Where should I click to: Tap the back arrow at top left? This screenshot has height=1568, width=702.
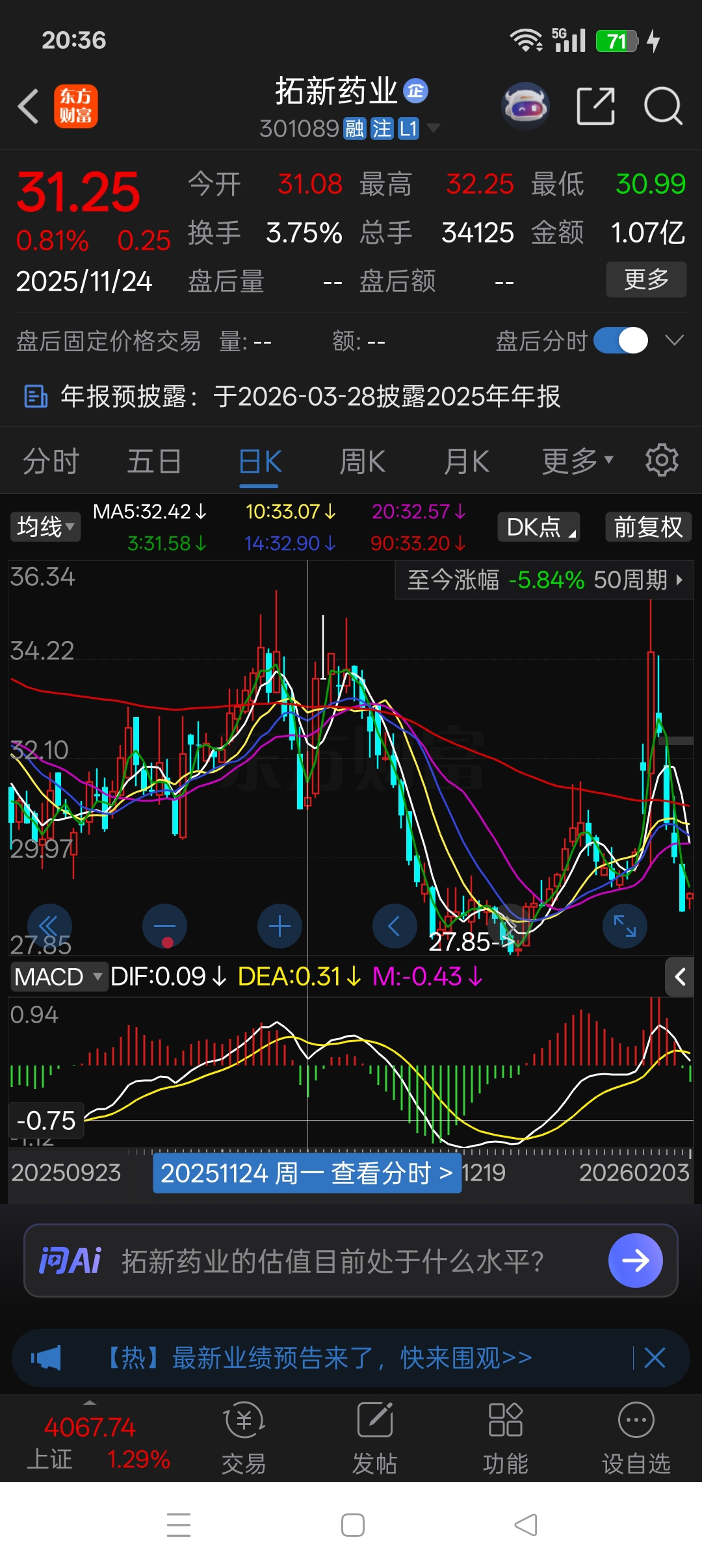29,106
